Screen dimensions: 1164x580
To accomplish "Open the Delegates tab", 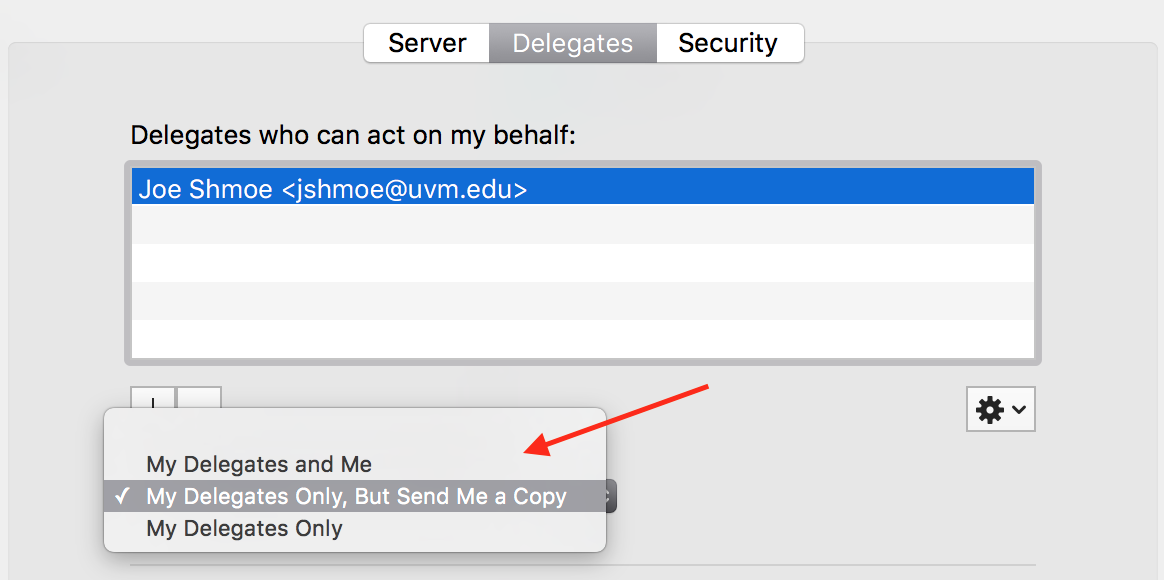I will tap(572, 43).
